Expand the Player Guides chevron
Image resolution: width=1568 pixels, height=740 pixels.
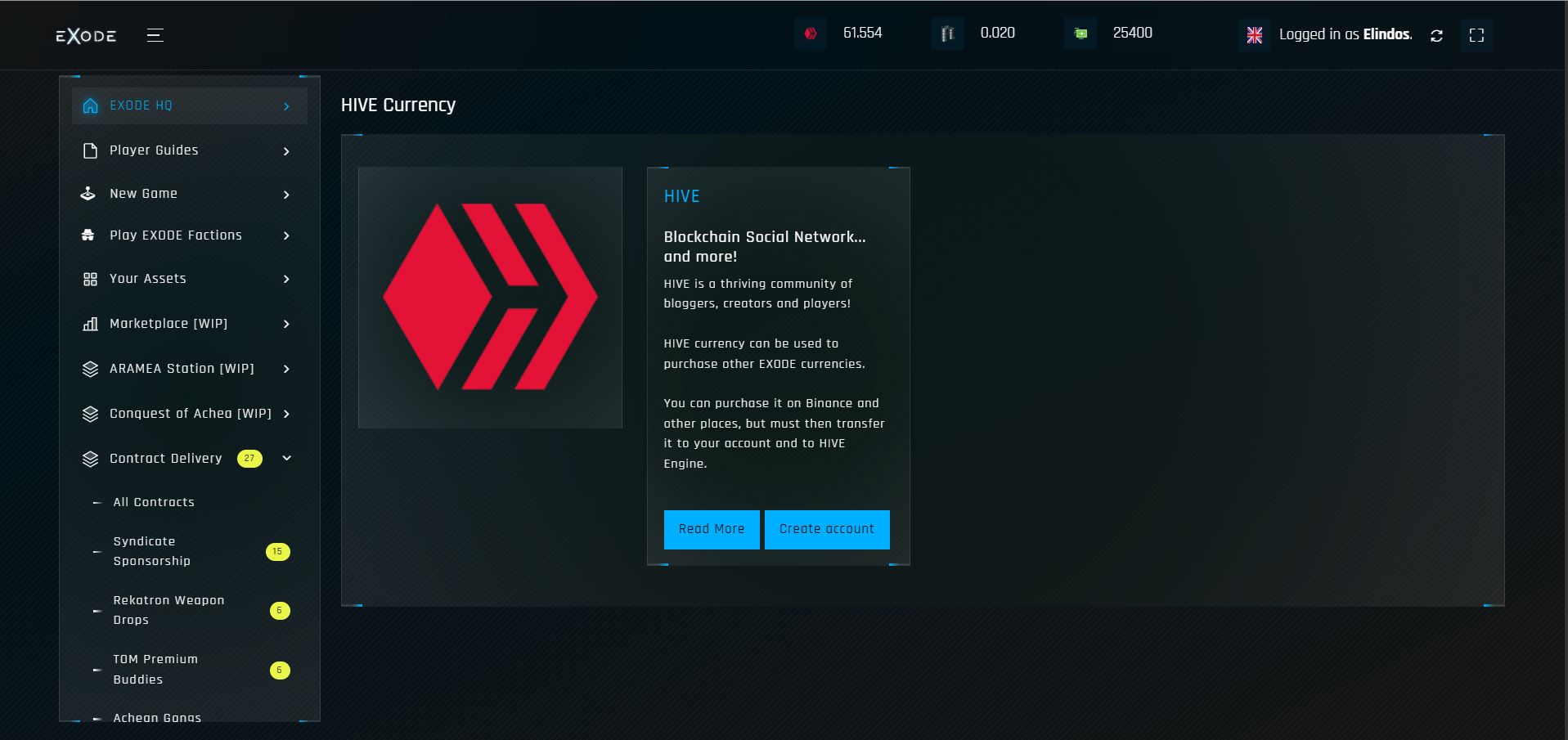[x=286, y=151]
